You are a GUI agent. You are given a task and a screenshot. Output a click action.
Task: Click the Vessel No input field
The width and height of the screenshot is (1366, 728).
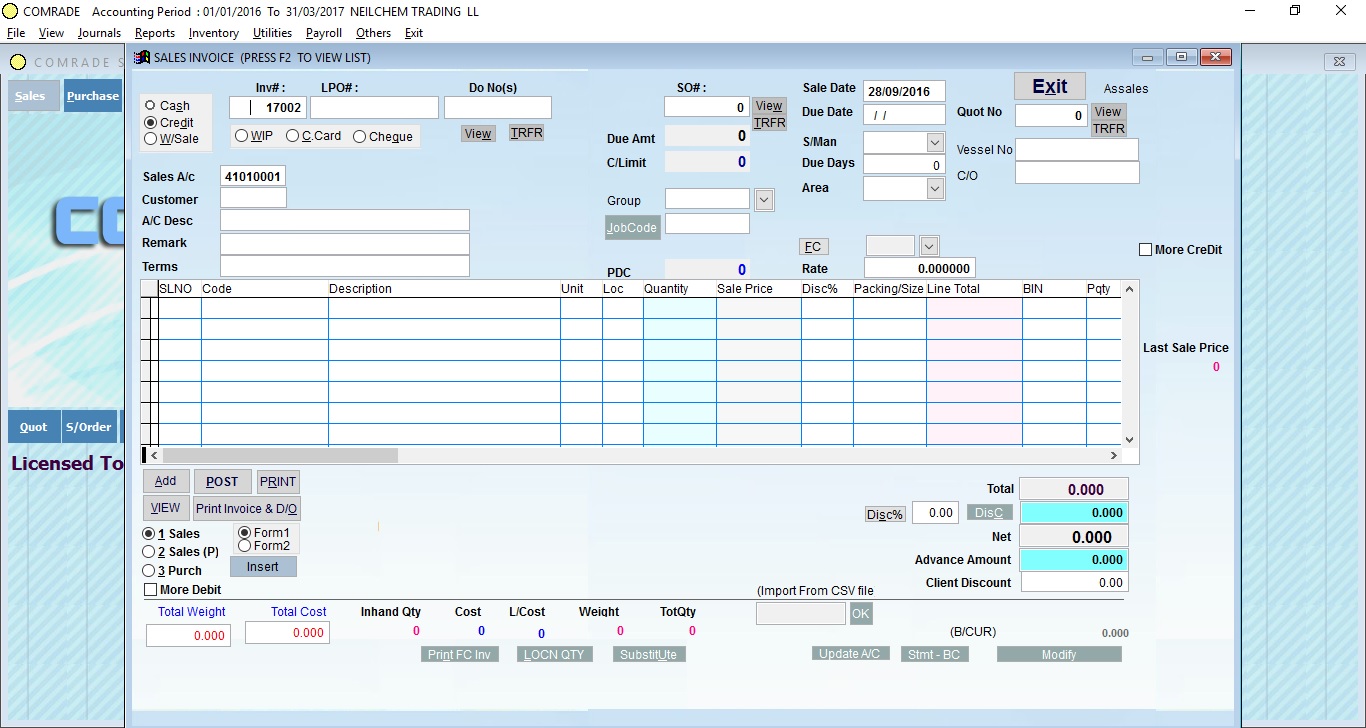(1077, 150)
